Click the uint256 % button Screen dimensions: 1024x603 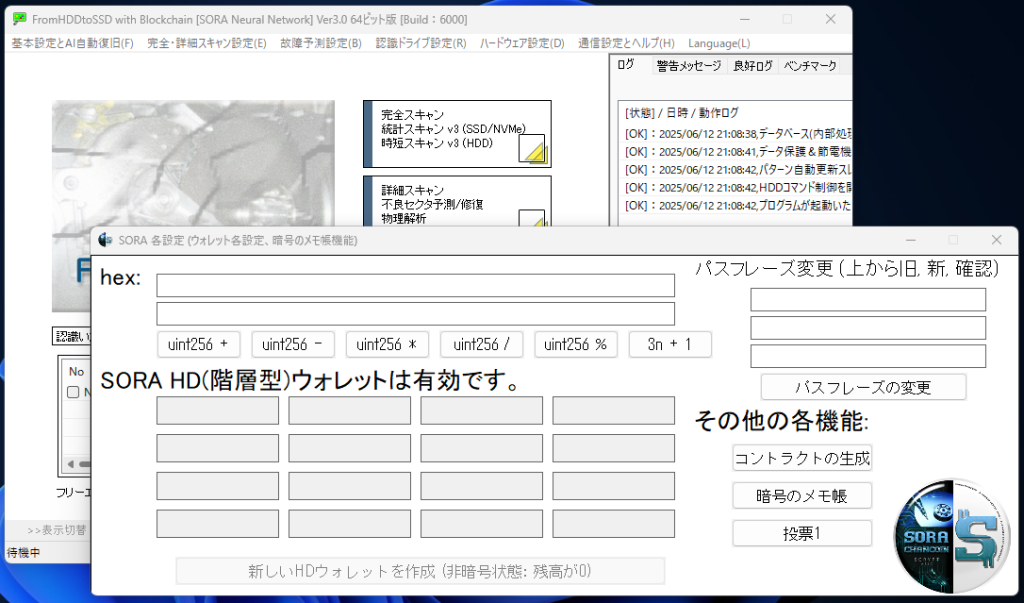[x=575, y=344]
